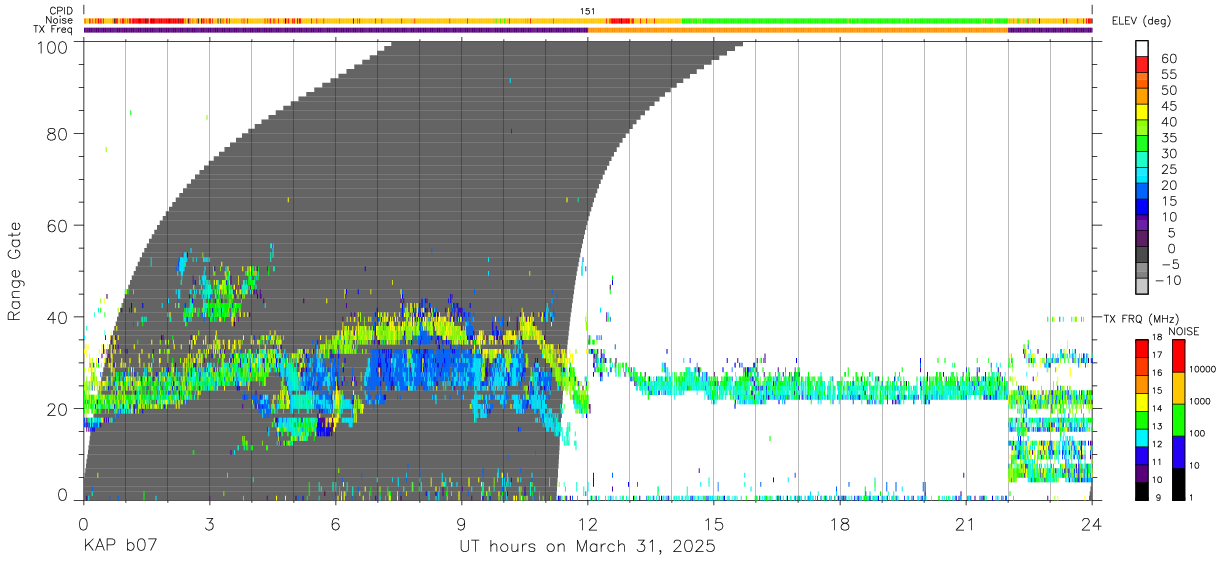Click the blue segment of the NOISE colorbar
This screenshot has height=567, width=1228.
(x=1180, y=450)
